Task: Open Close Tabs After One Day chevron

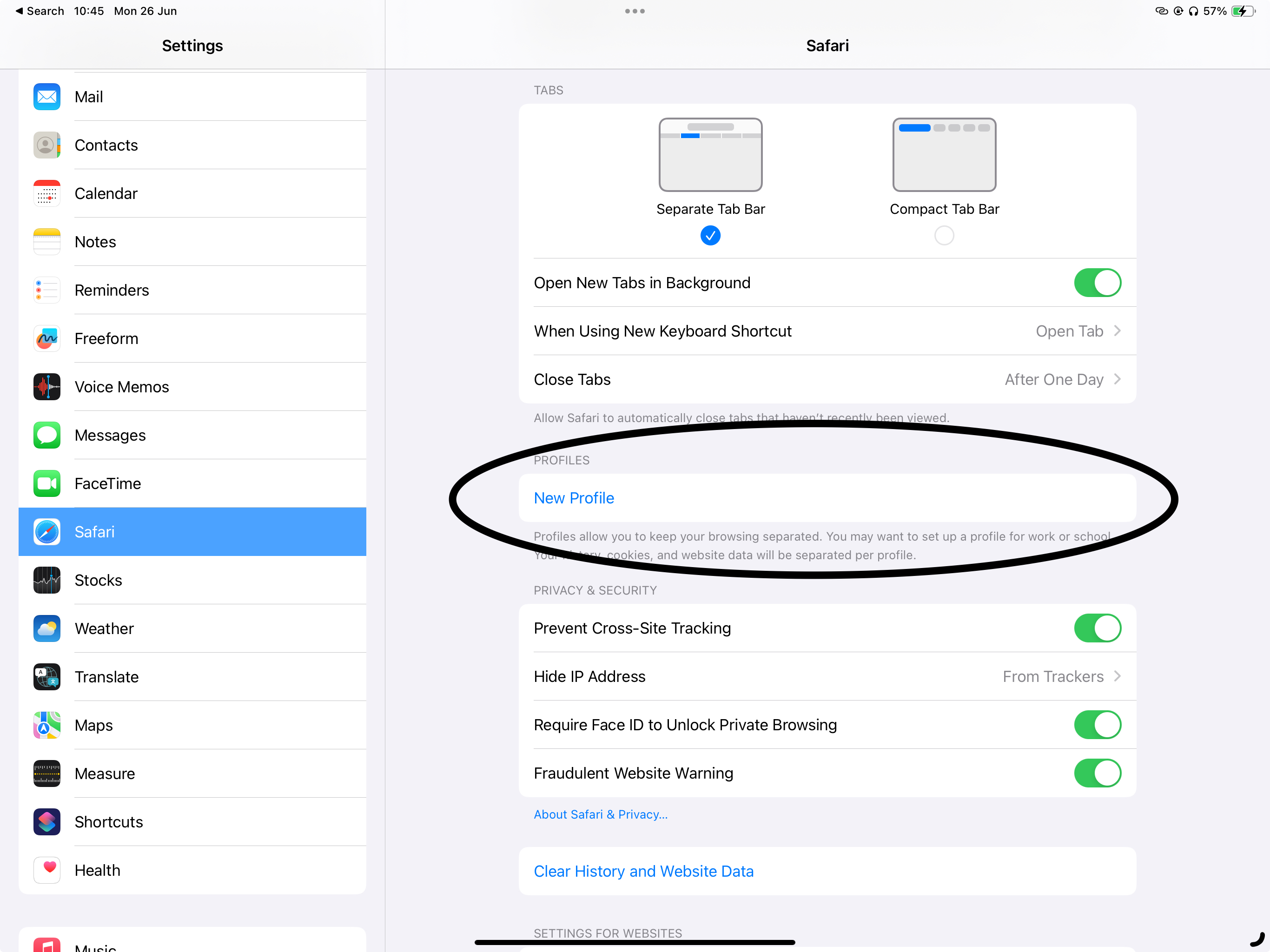Action: tap(1117, 379)
